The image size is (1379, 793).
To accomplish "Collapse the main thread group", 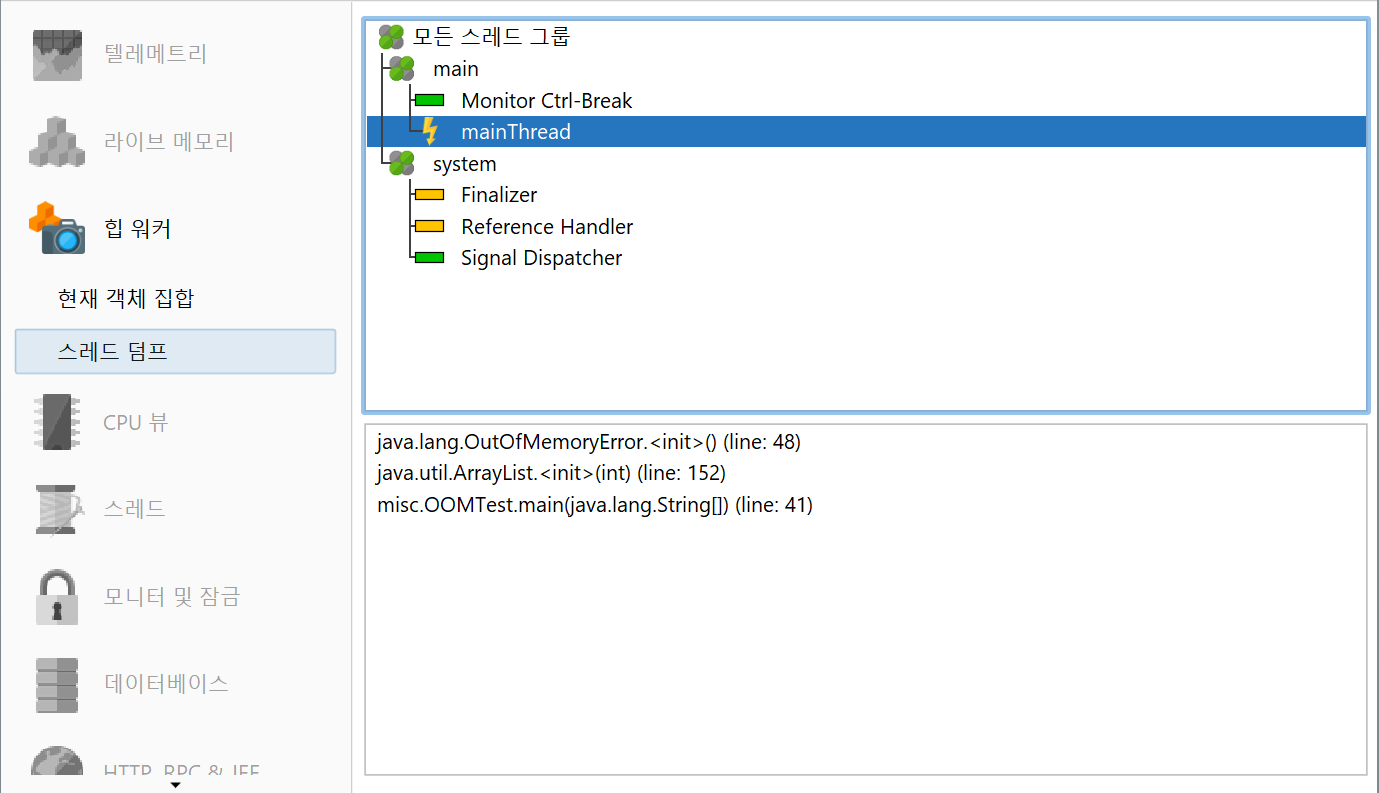I will click(401, 69).
